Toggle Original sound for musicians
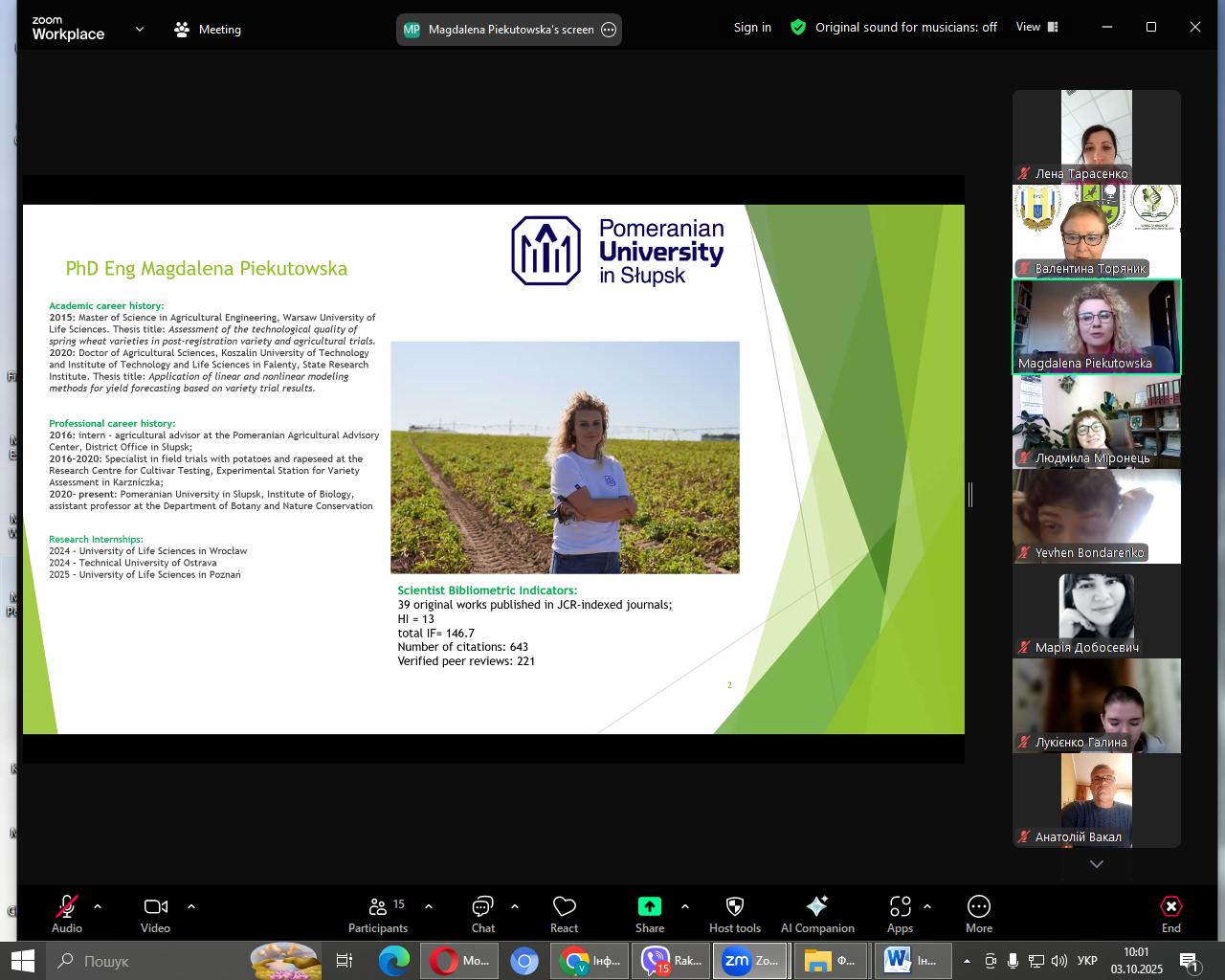The height and width of the screenshot is (980, 1225). 905,28
